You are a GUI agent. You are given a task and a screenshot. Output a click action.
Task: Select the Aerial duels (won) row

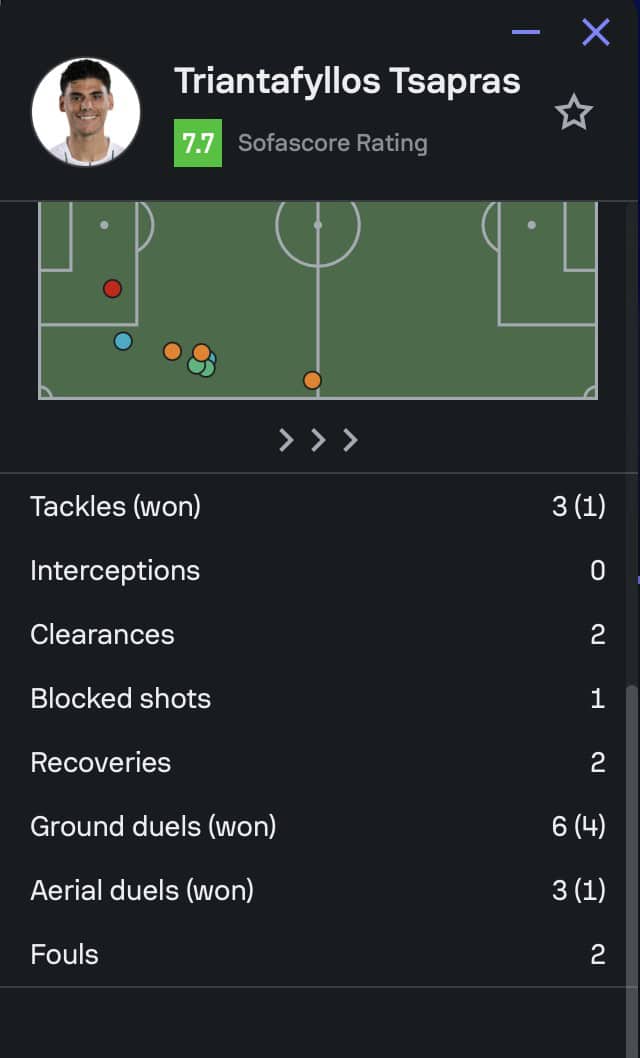click(x=318, y=890)
